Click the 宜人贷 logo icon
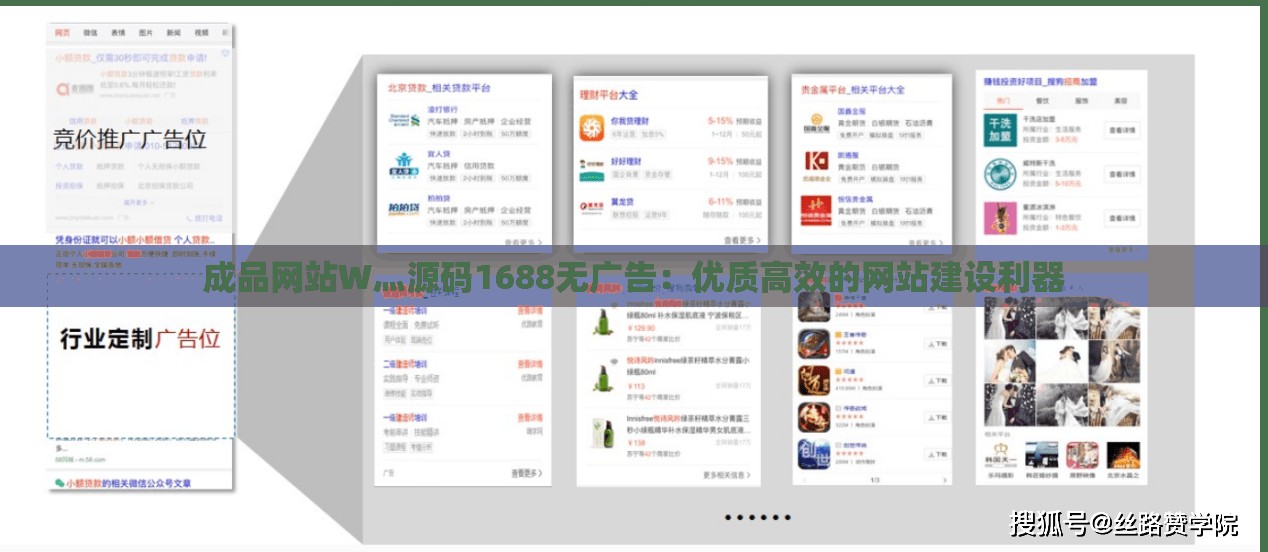 tap(403, 164)
